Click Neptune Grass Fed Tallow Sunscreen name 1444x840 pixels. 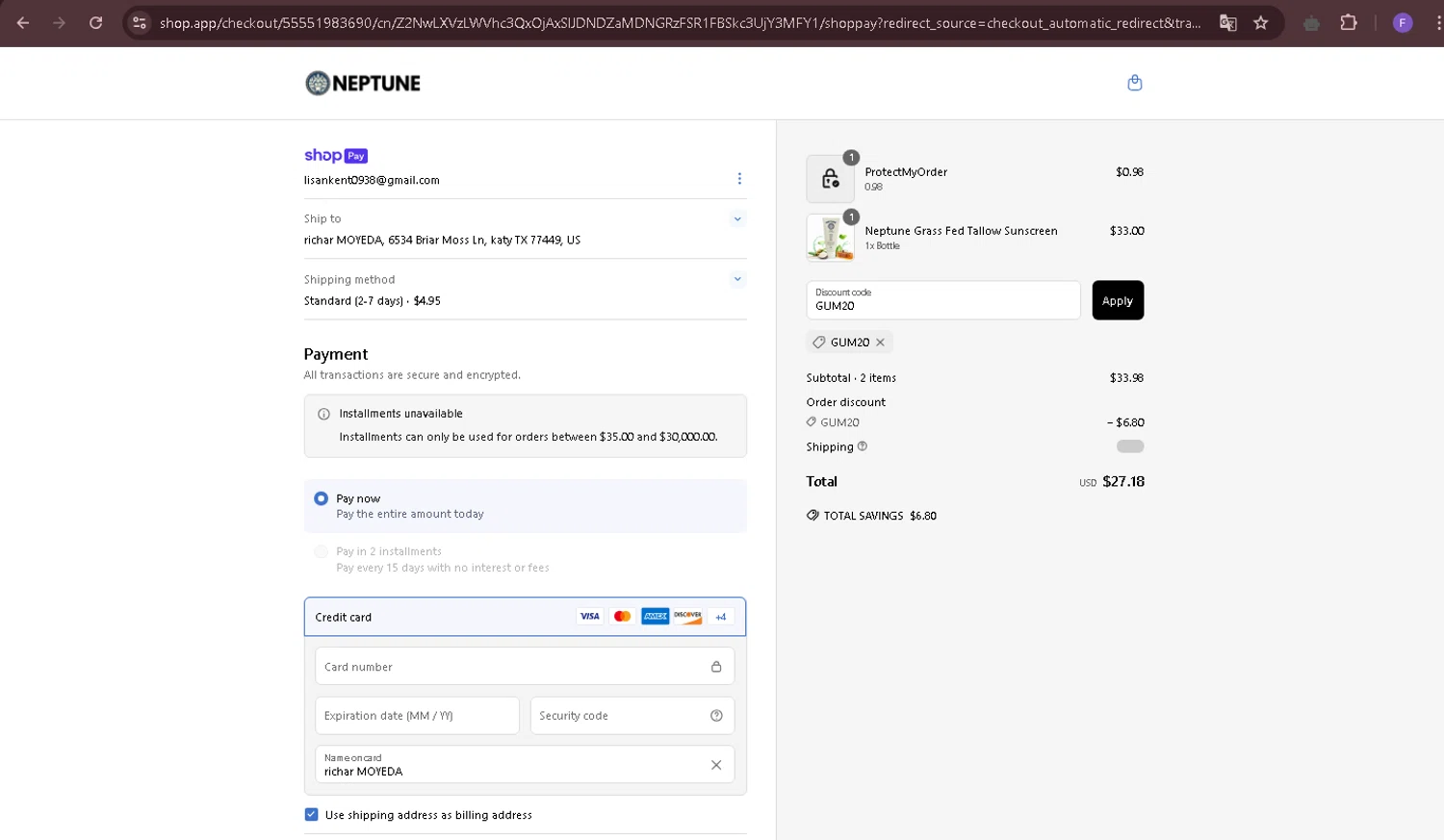click(x=961, y=231)
